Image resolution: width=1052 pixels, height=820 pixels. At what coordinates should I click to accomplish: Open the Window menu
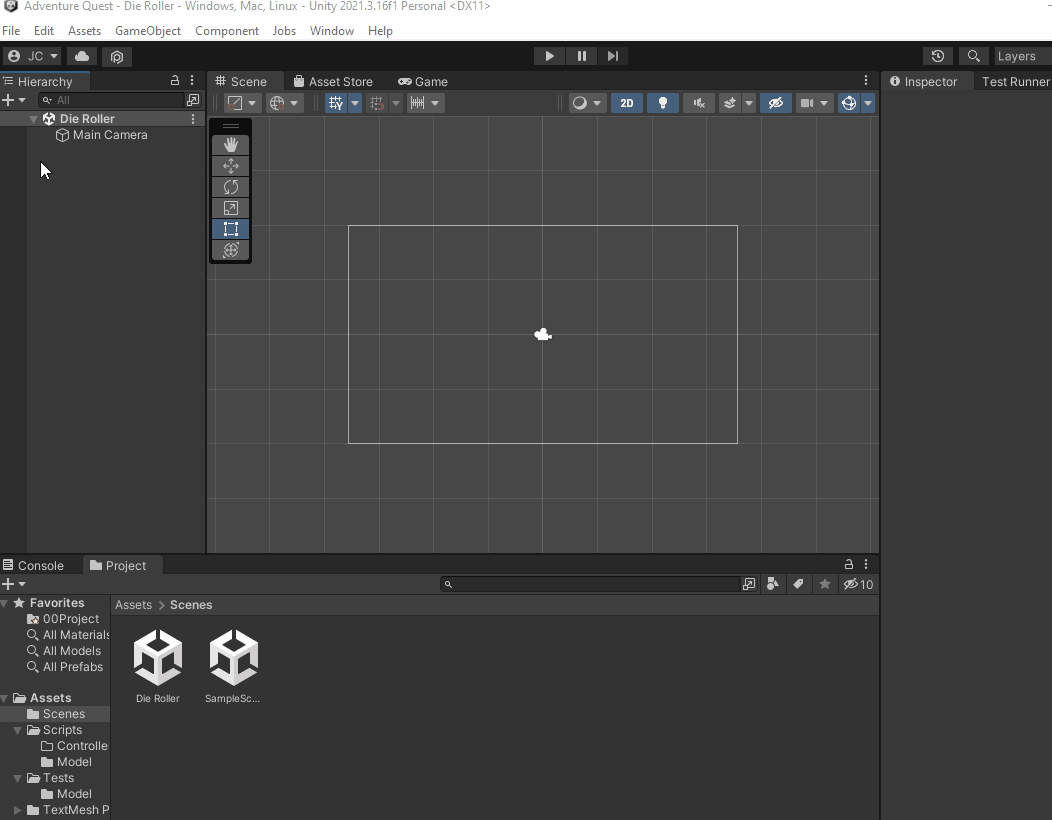[331, 31]
